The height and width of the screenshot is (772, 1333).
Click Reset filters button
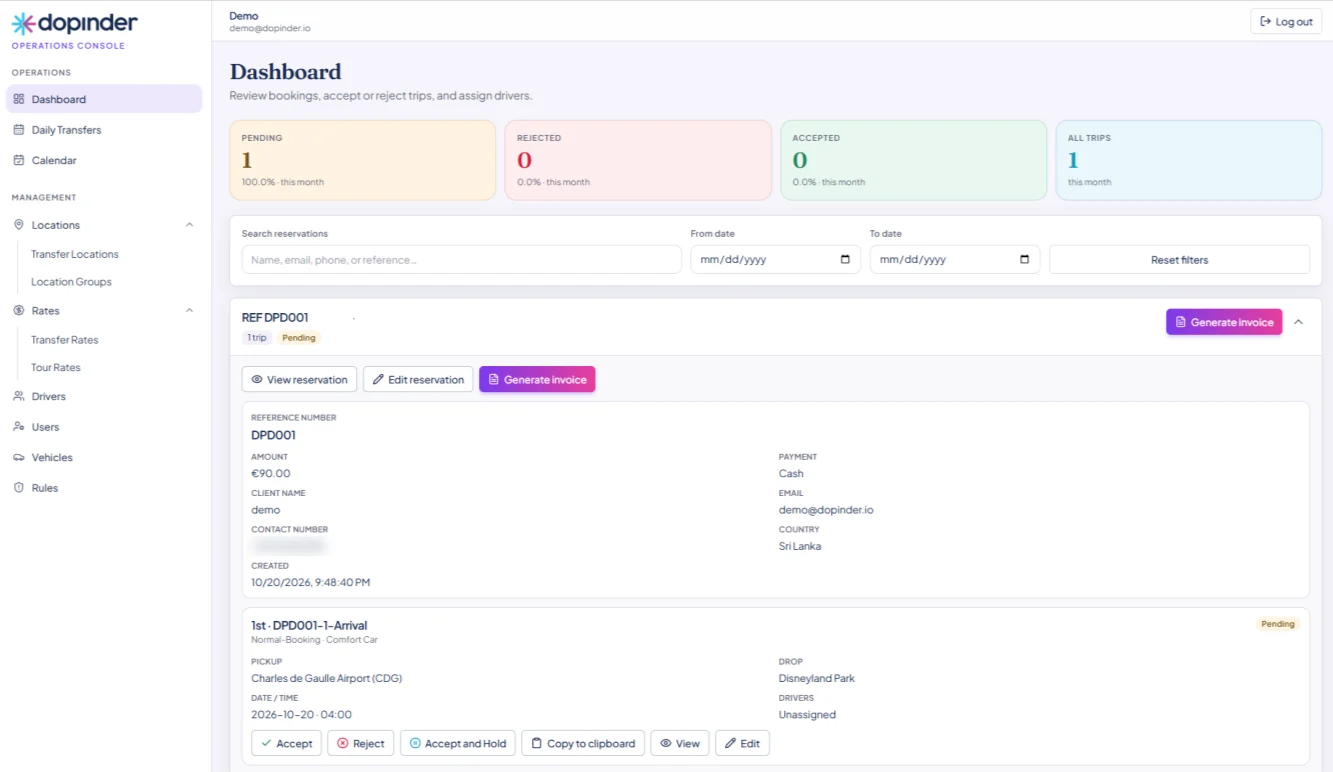point(1179,260)
